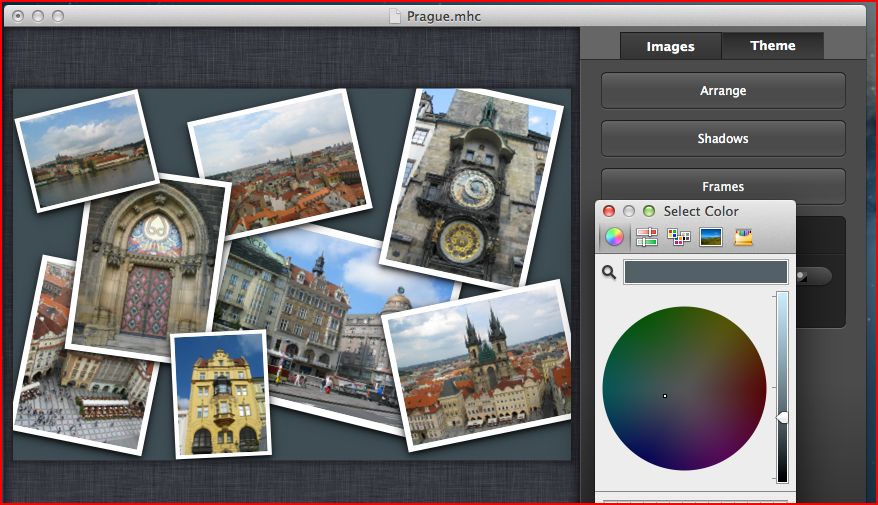Screen dimensions: 878x505
Task: Select the Tyn church towers photo
Action: [x=479, y=365]
